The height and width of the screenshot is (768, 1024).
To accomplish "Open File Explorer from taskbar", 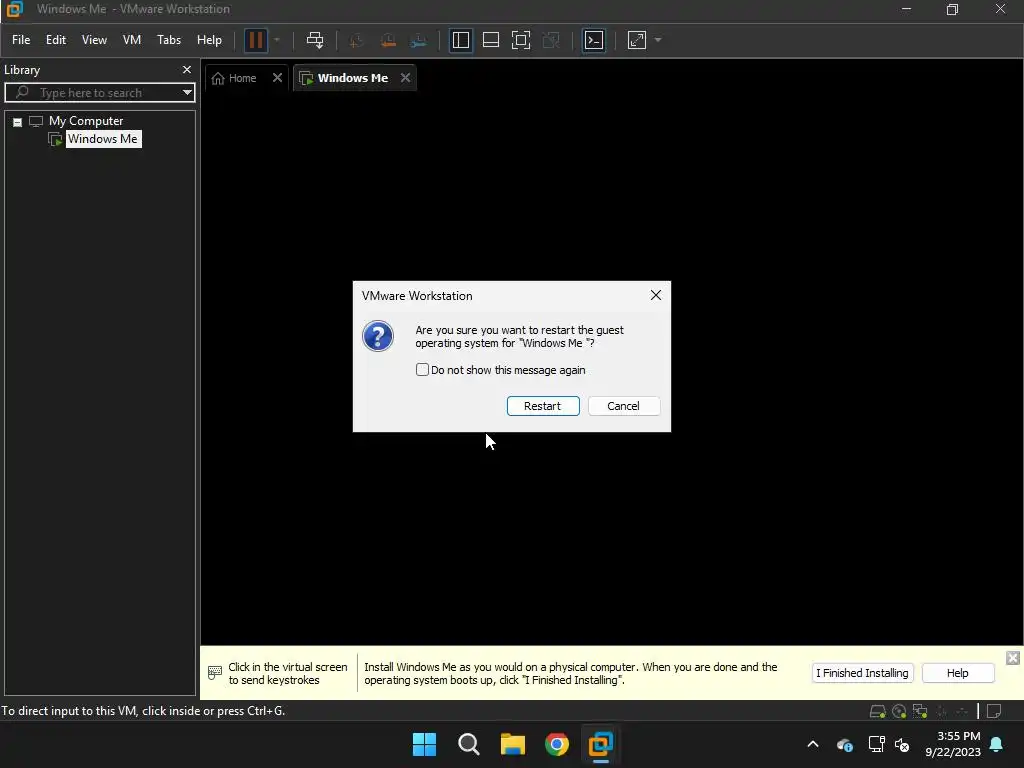I will 513,744.
